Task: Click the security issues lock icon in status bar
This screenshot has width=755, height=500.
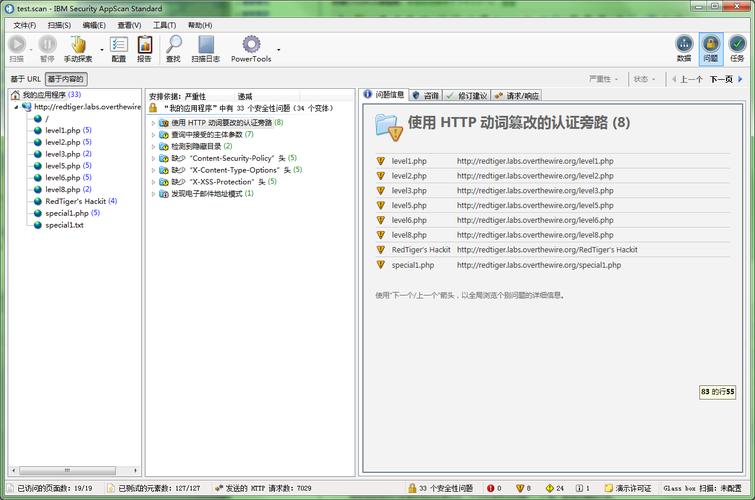Action: coord(412,488)
